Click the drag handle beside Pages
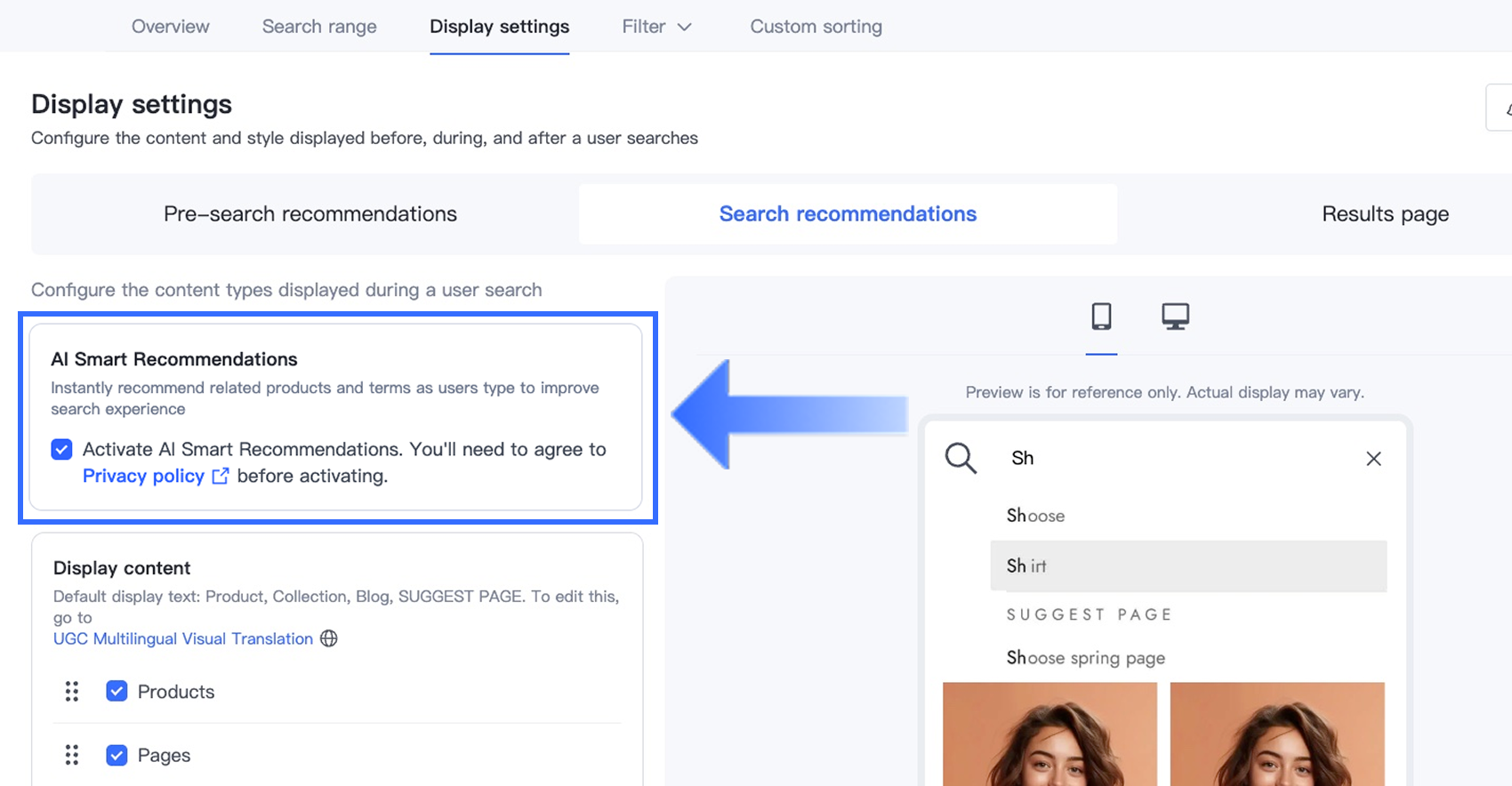Image resolution: width=1512 pixels, height=786 pixels. [72, 755]
